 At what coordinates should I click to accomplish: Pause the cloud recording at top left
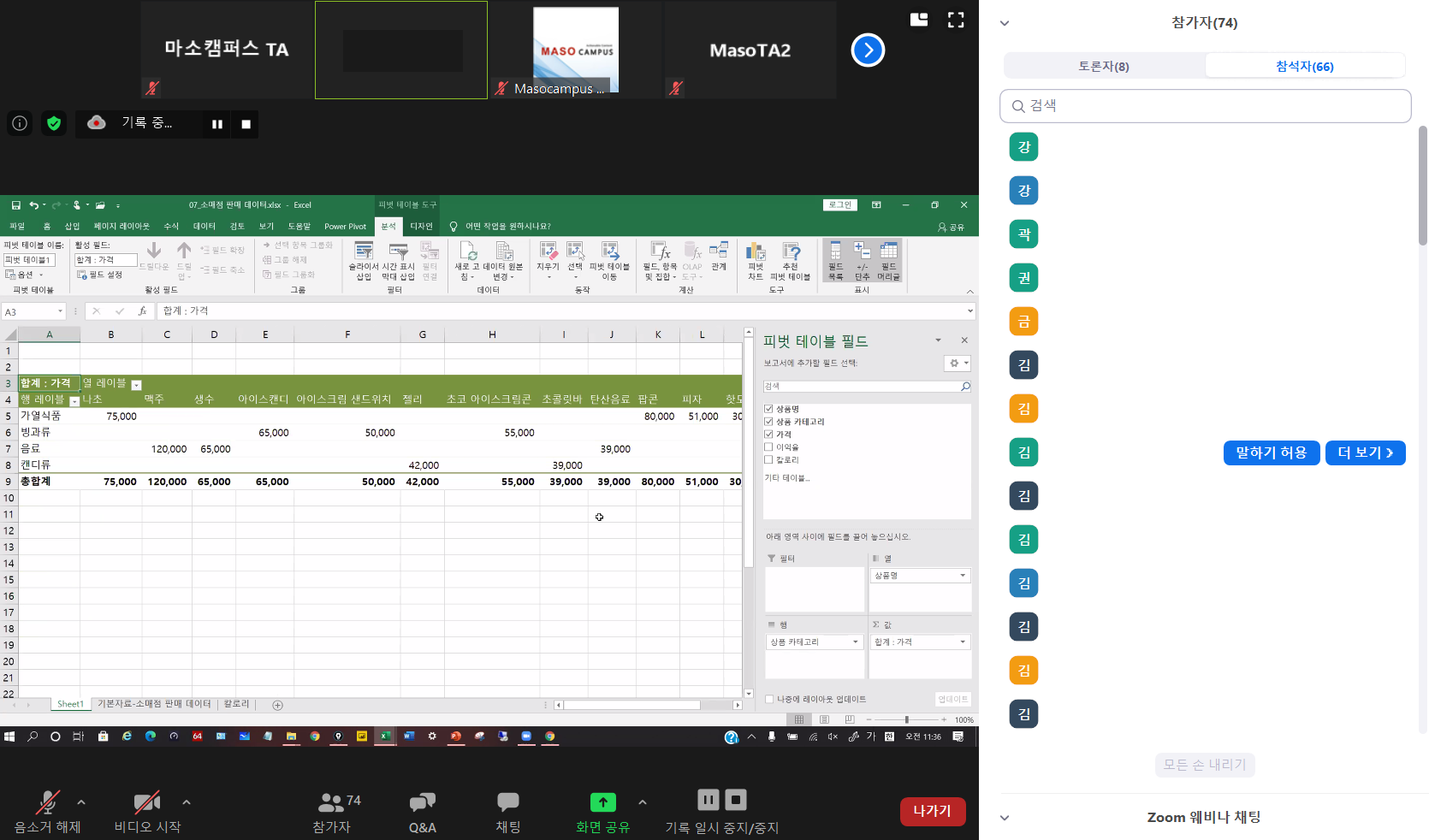click(217, 124)
